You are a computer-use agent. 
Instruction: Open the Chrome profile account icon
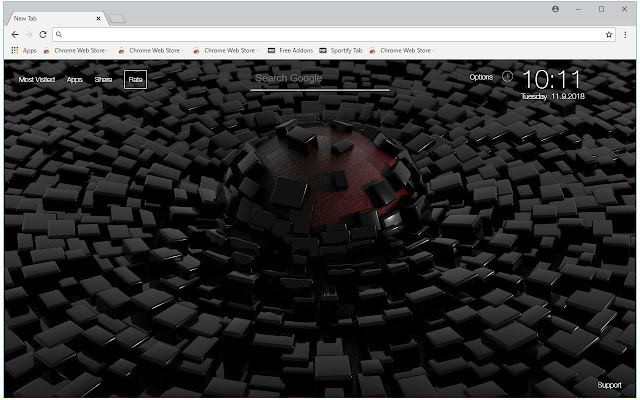(555, 9)
